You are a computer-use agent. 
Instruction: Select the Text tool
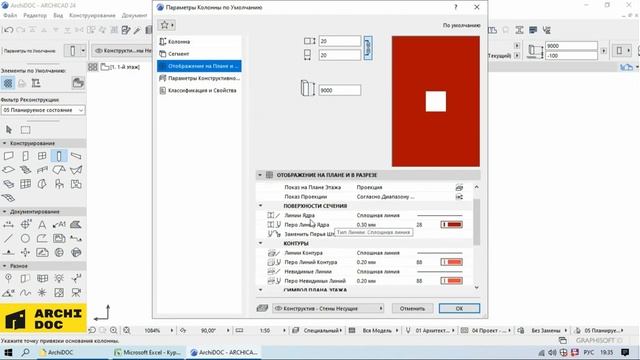click(x=42, y=224)
